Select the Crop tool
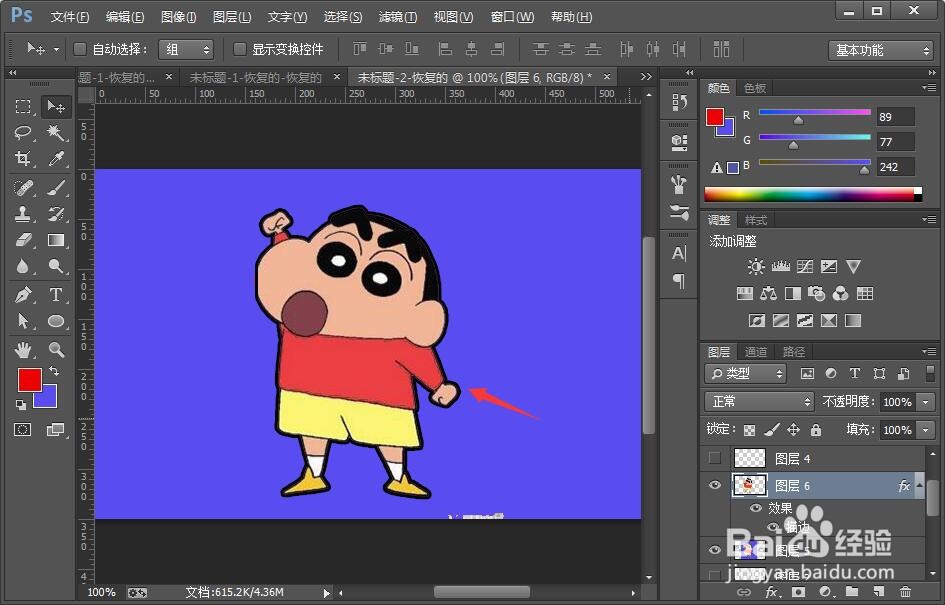This screenshot has height=605, width=945. pos(23,158)
